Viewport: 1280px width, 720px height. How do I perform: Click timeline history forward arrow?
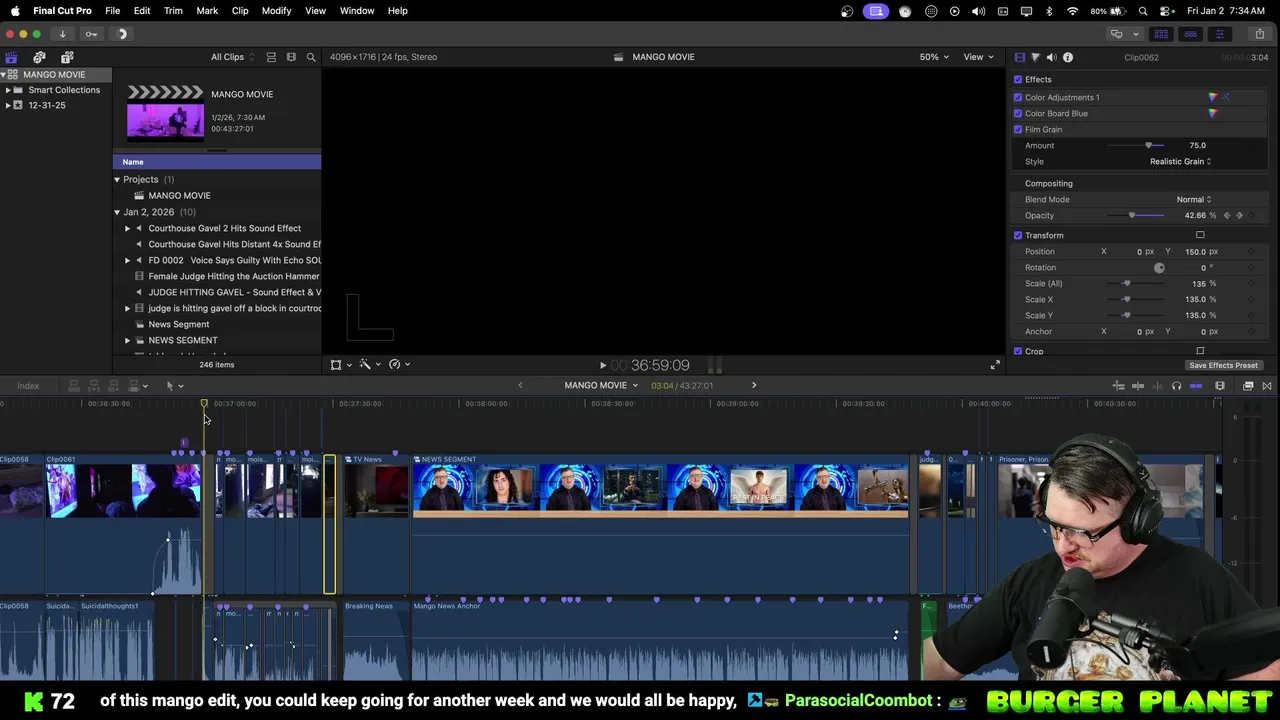point(754,385)
